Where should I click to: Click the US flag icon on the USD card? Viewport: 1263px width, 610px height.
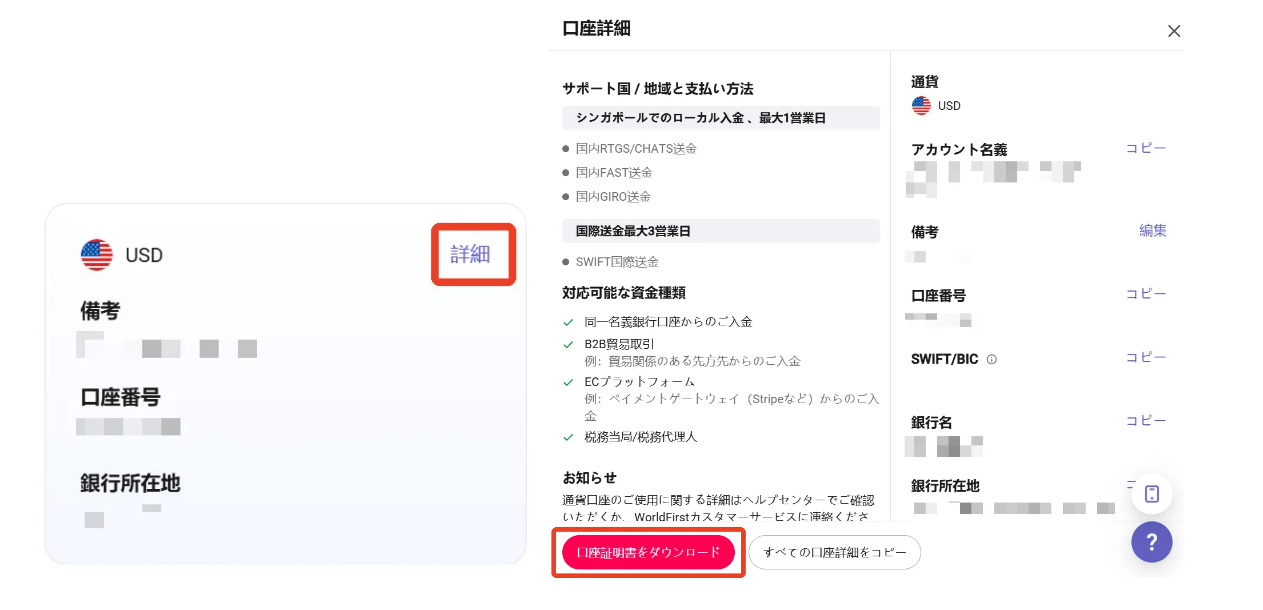pos(97,255)
